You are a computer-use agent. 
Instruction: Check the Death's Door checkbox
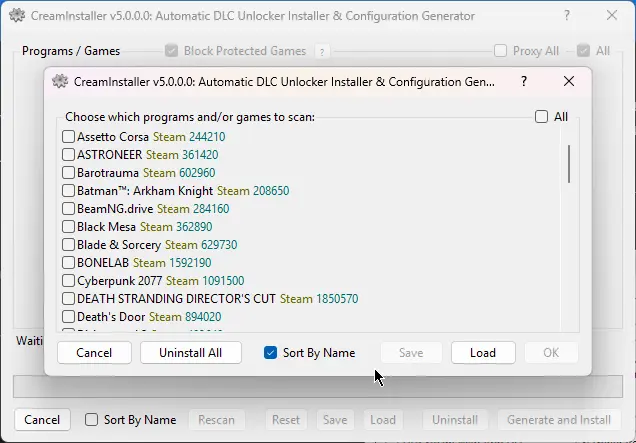(68, 316)
